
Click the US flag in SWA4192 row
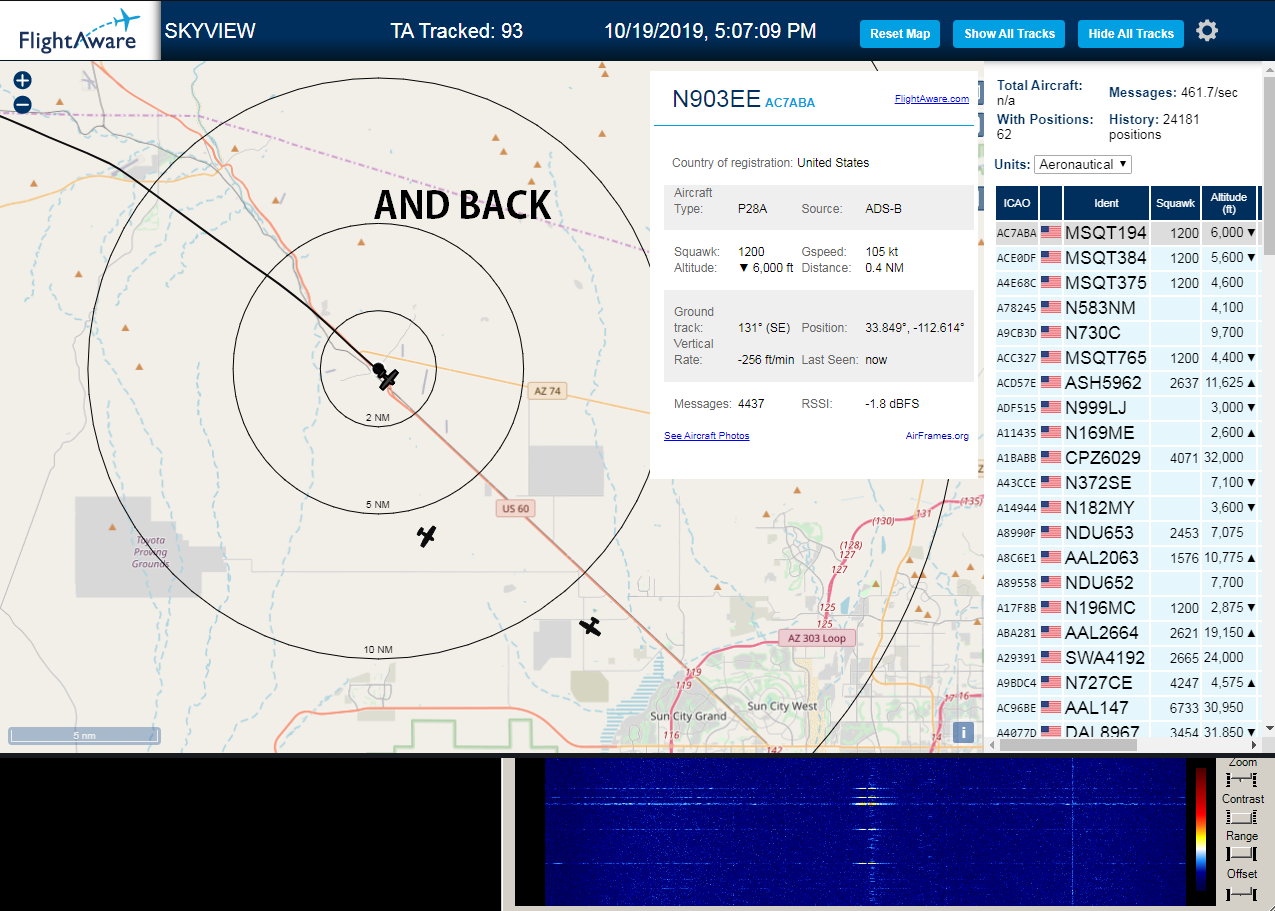(1051, 657)
